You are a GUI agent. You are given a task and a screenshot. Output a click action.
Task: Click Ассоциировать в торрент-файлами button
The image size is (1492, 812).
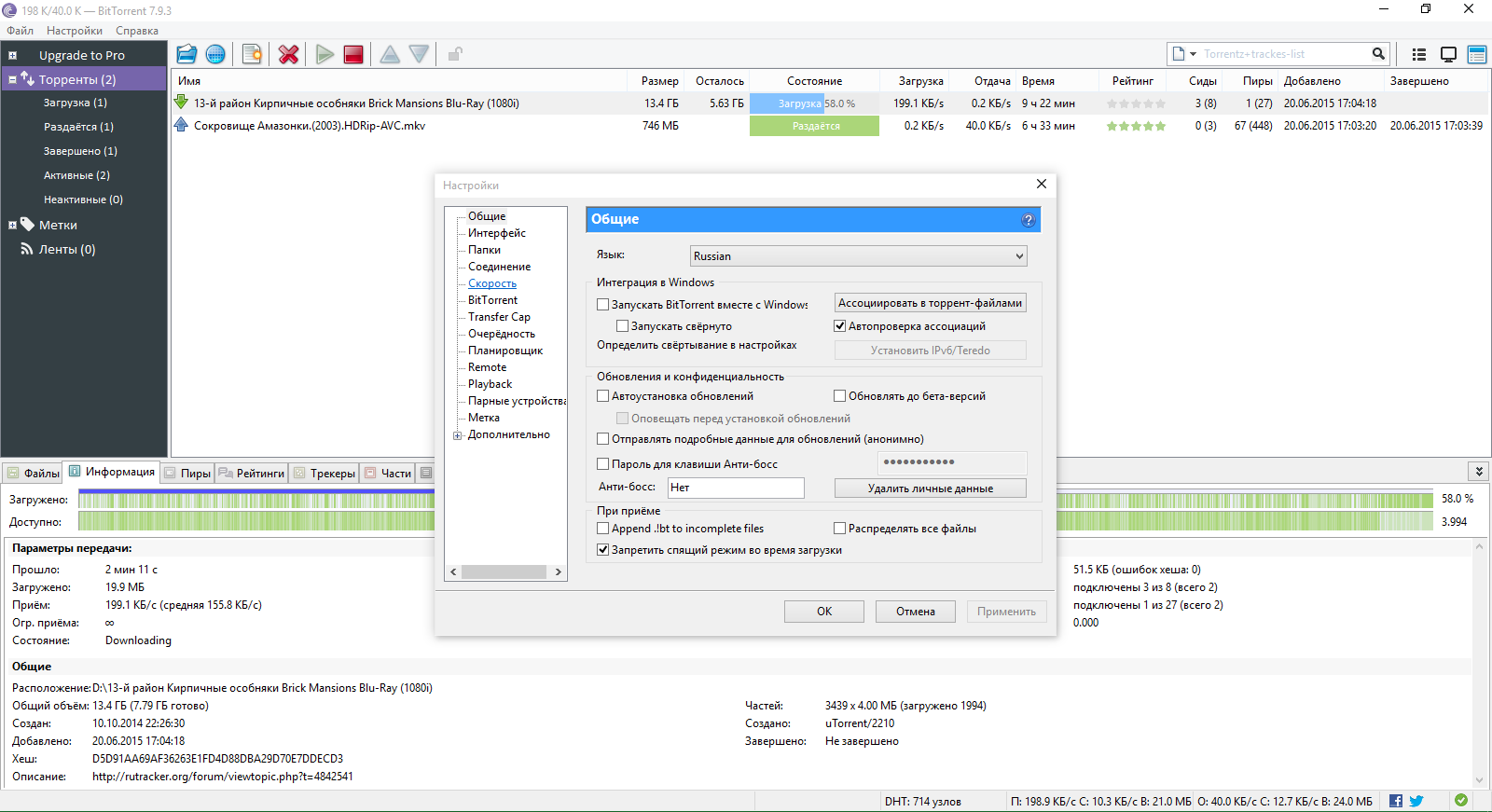point(931,303)
